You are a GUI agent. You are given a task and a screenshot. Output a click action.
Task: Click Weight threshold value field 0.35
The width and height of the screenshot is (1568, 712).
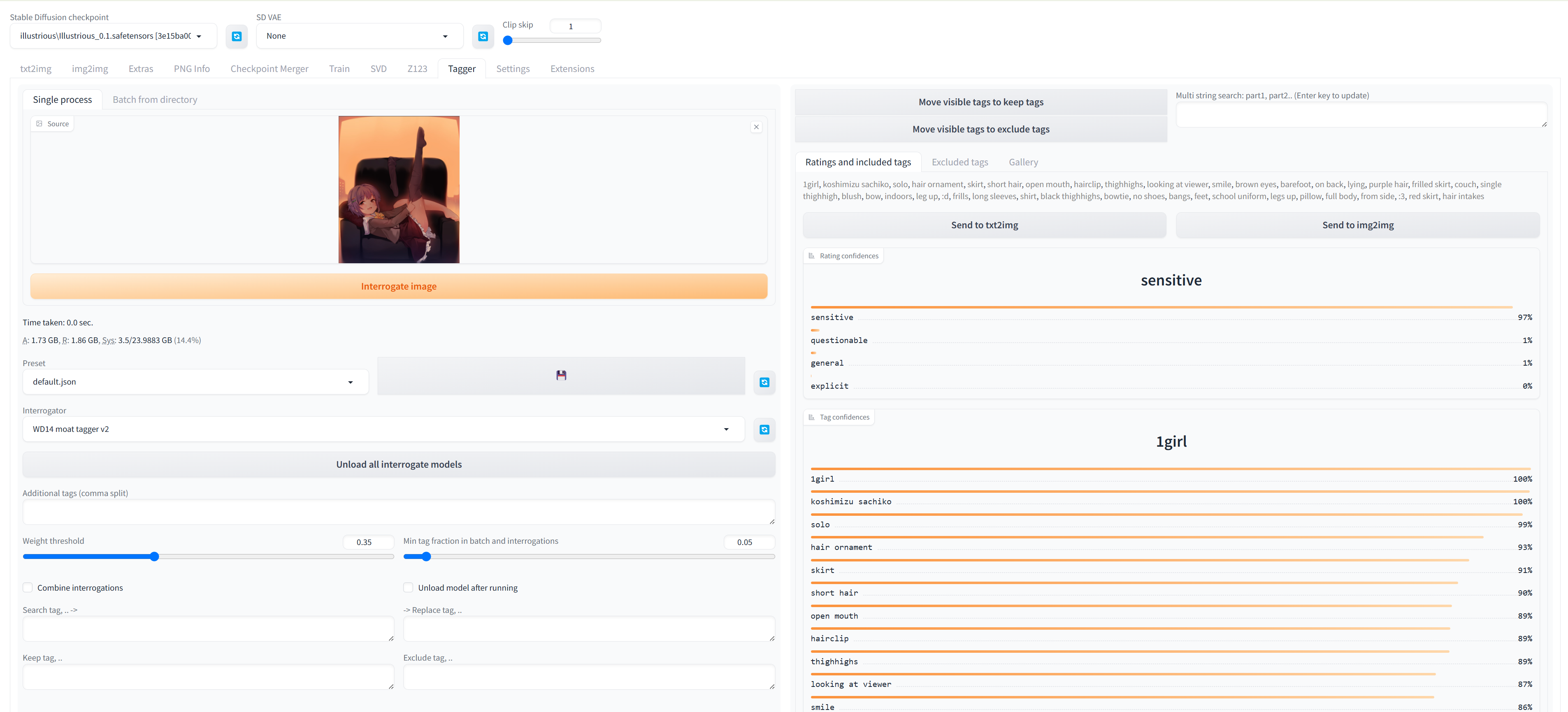click(x=368, y=542)
